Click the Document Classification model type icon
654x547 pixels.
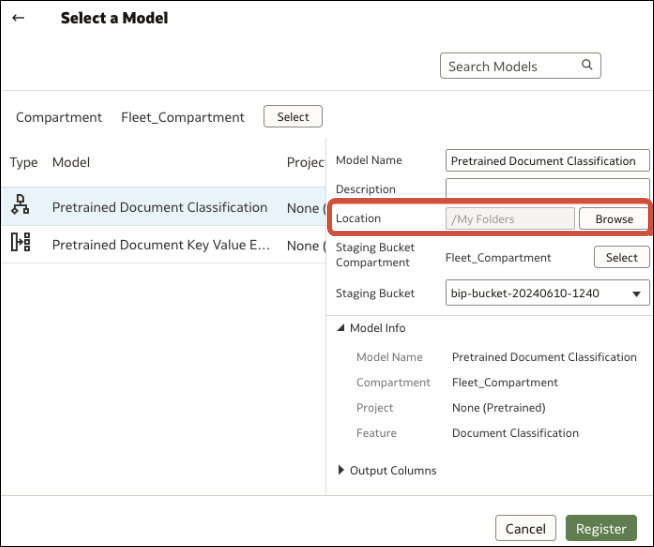tap(20, 207)
